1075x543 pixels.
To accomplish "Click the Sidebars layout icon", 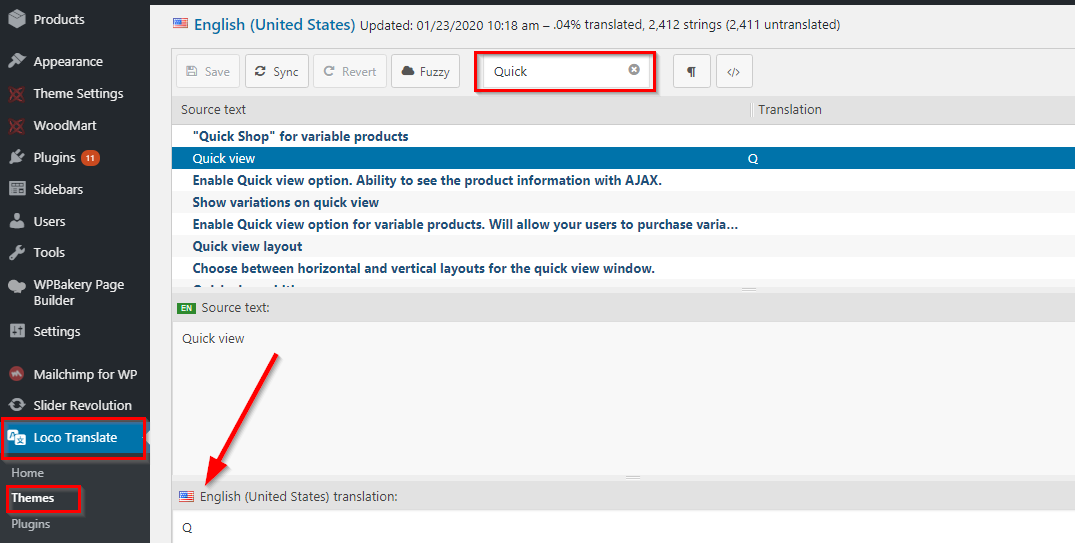I will point(16,189).
